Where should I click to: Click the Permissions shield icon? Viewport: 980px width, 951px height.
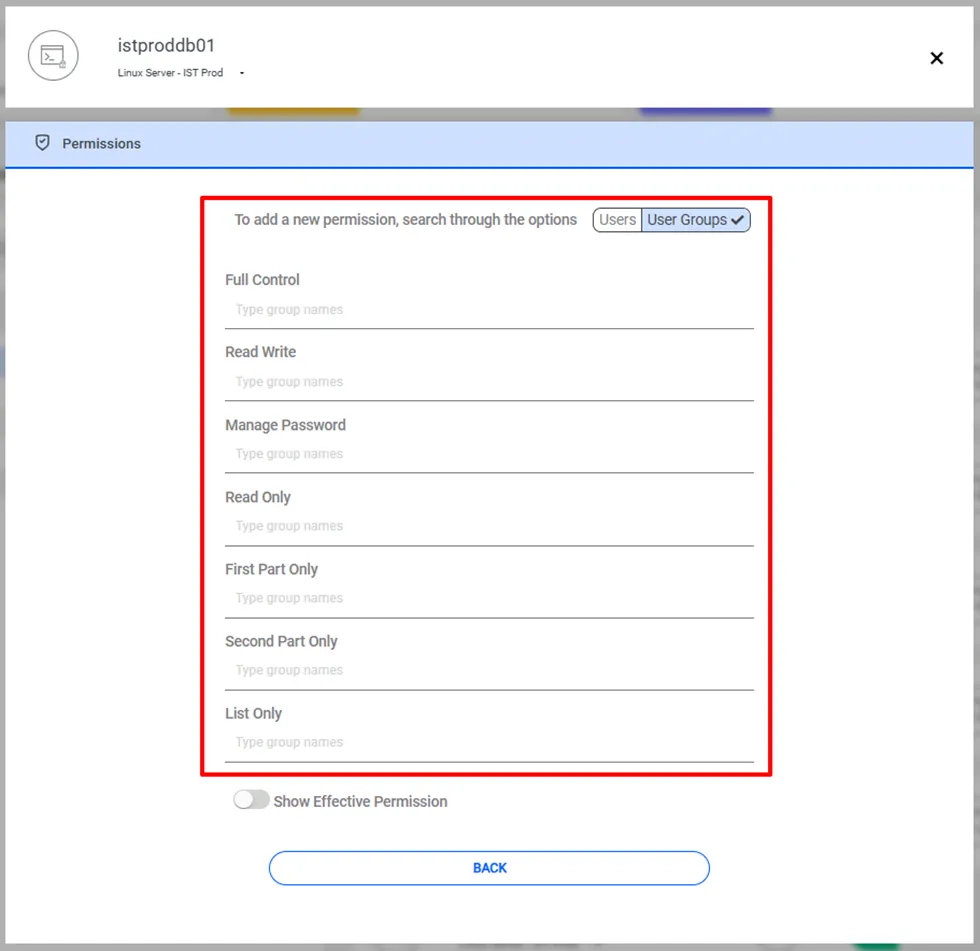click(x=42, y=143)
